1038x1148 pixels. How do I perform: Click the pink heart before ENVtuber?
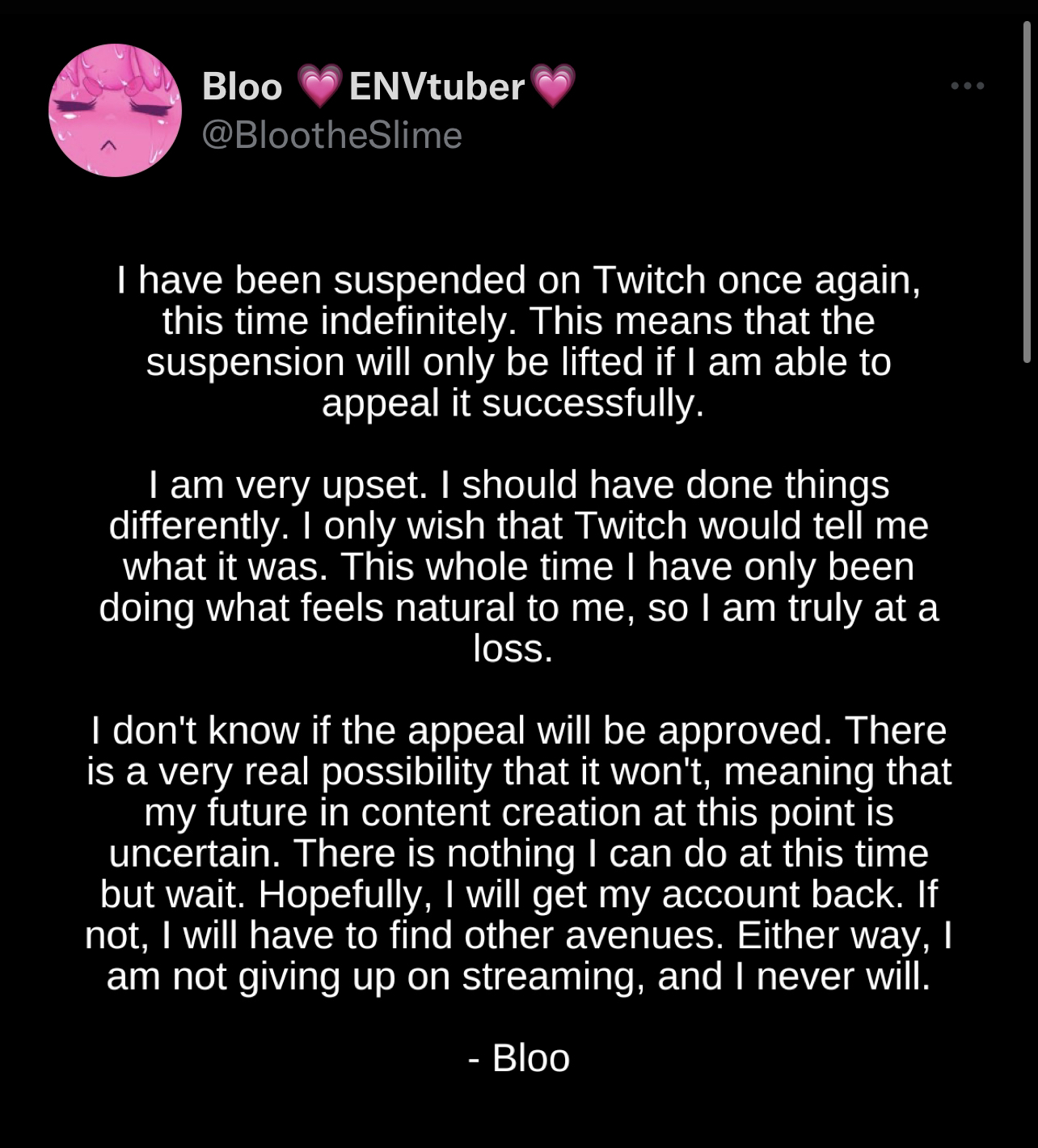pyautogui.click(x=319, y=87)
